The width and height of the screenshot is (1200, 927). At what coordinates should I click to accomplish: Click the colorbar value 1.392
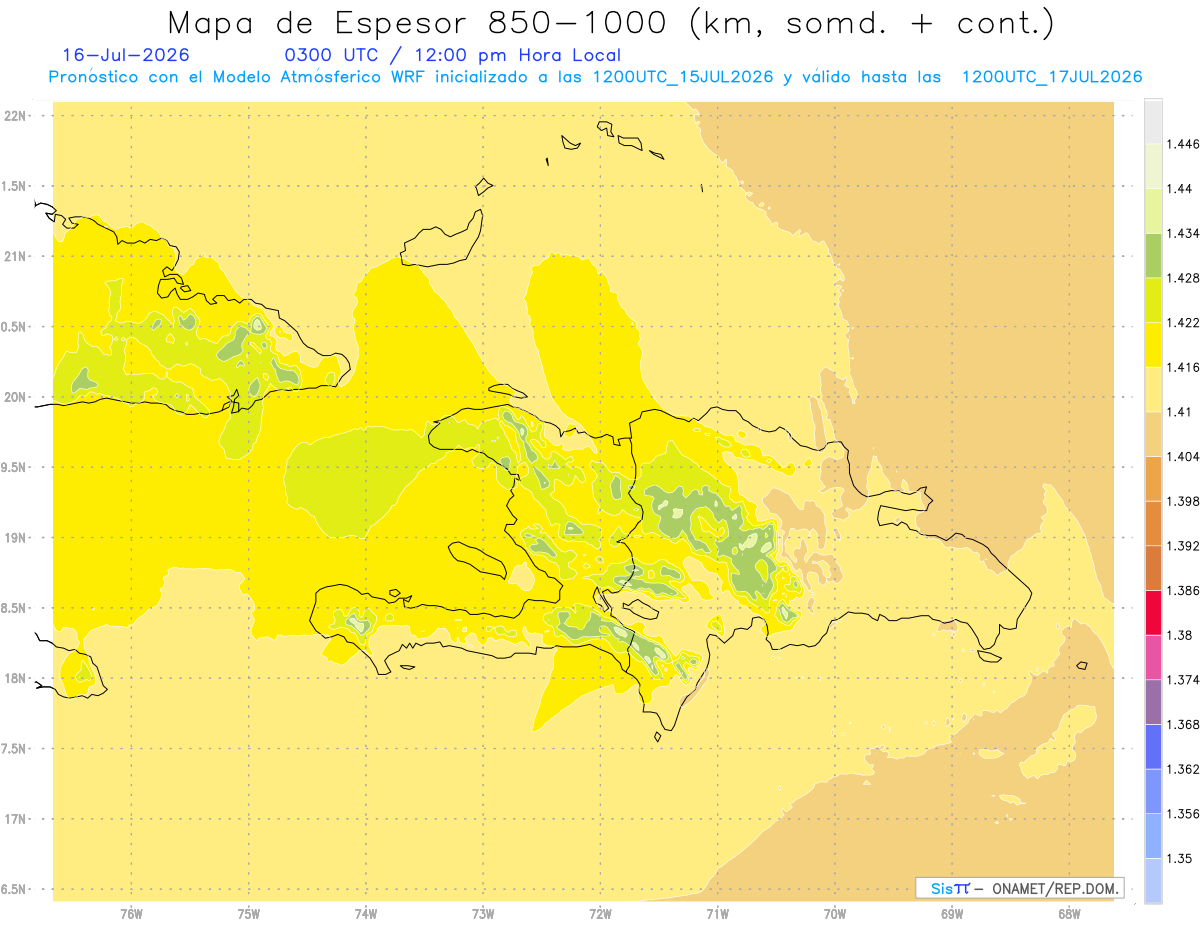click(x=1185, y=546)
